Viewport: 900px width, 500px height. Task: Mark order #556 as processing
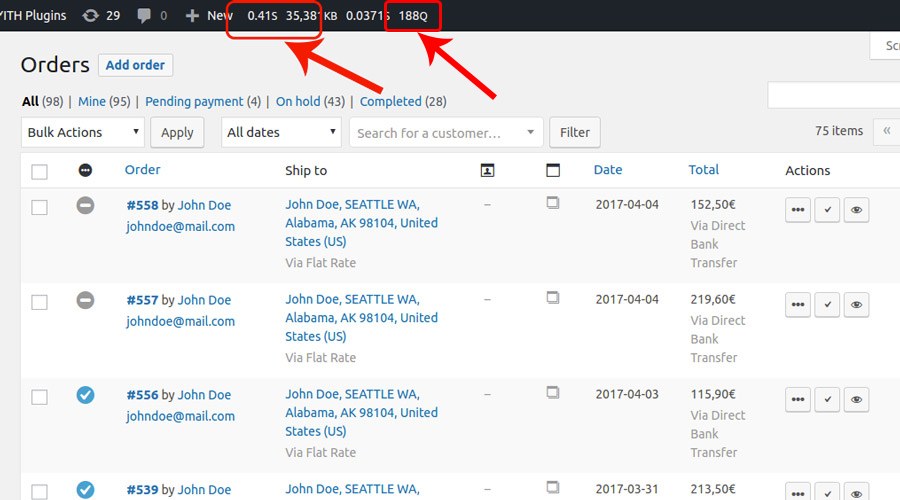[798, 399]
